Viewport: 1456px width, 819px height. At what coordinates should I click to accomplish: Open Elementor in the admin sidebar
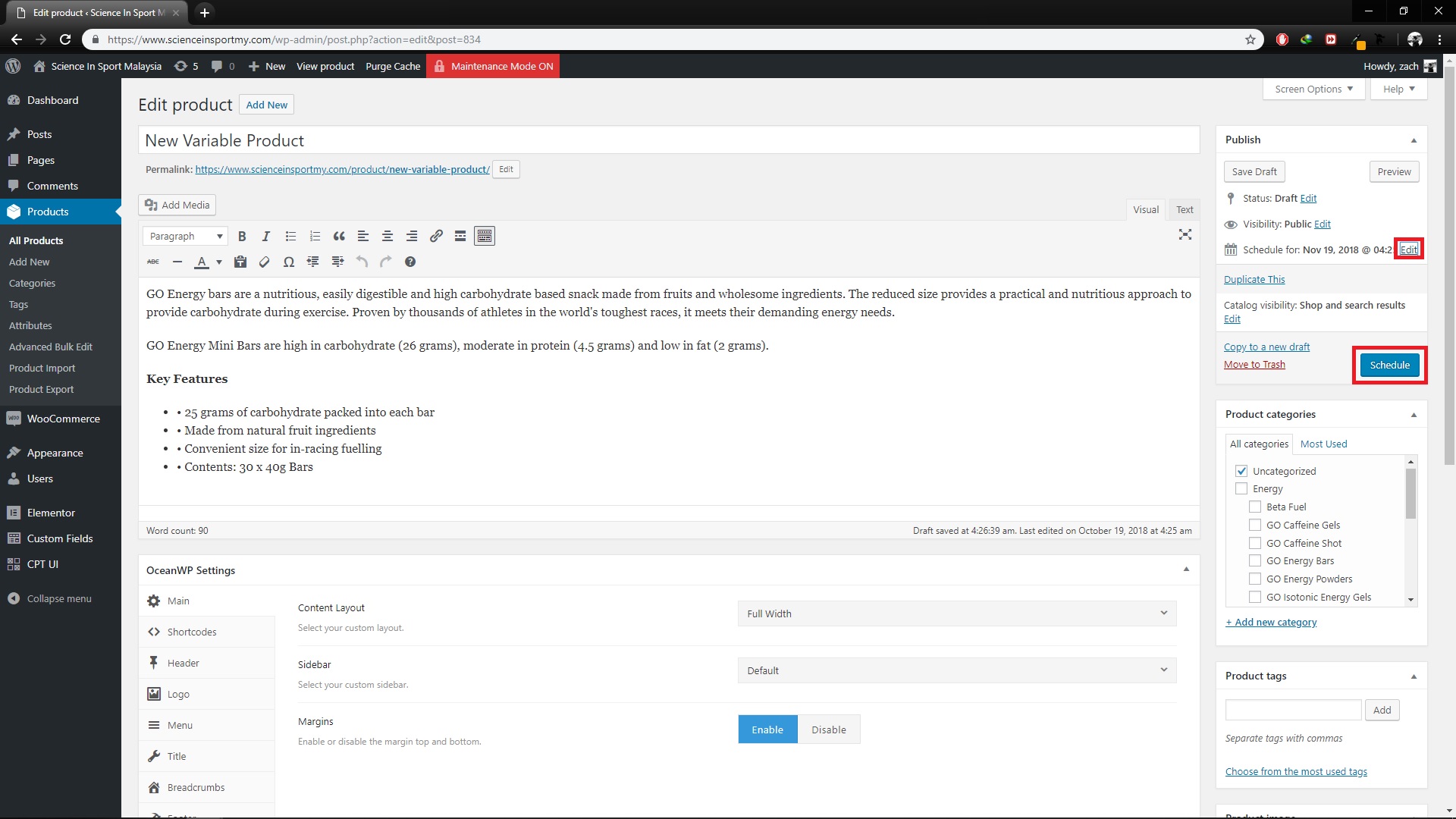coord(61,513)
